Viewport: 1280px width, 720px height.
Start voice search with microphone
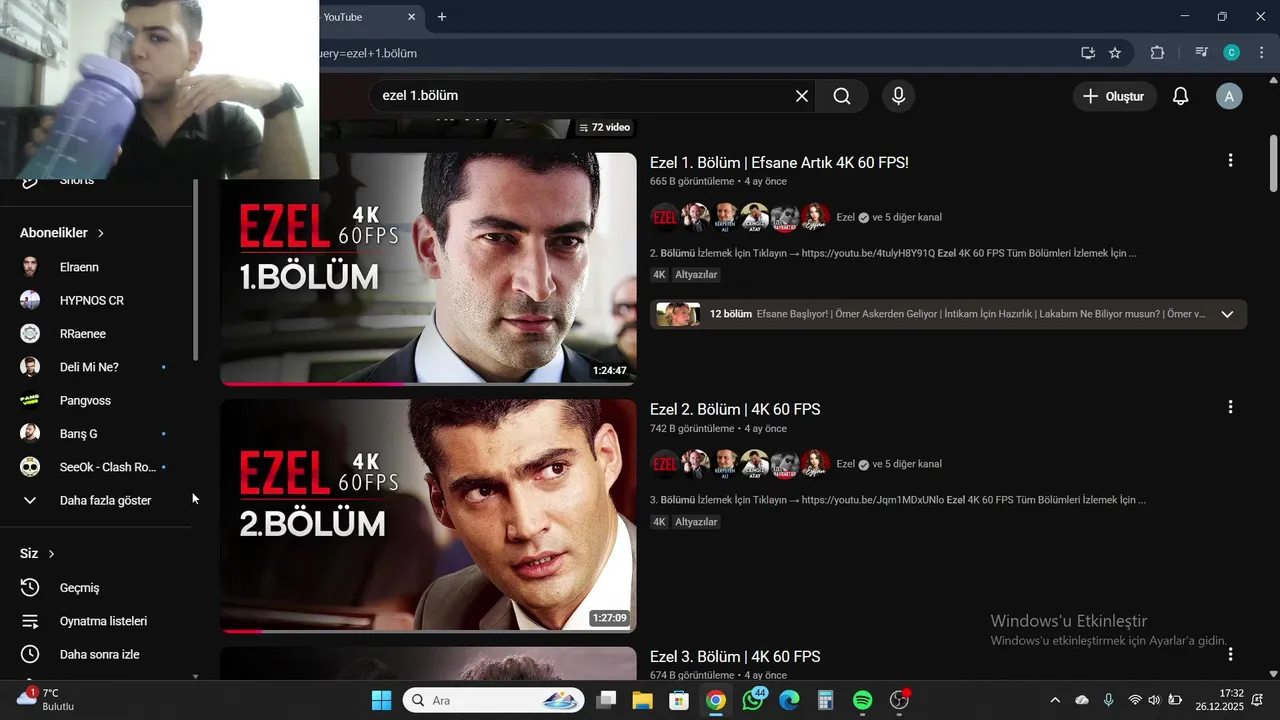[898, 96]
